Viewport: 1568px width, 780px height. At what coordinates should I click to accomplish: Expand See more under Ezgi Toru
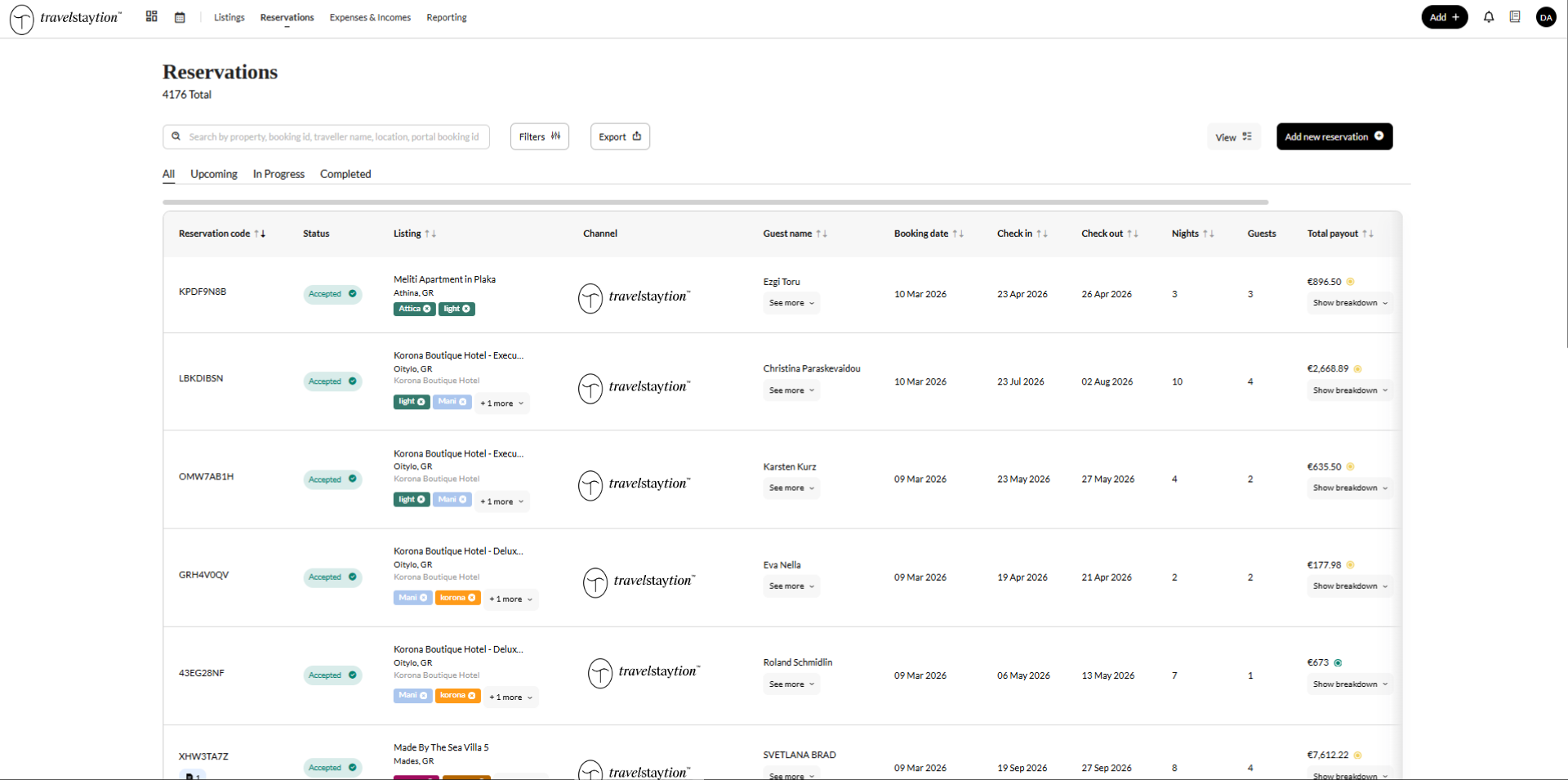(791, 303)
